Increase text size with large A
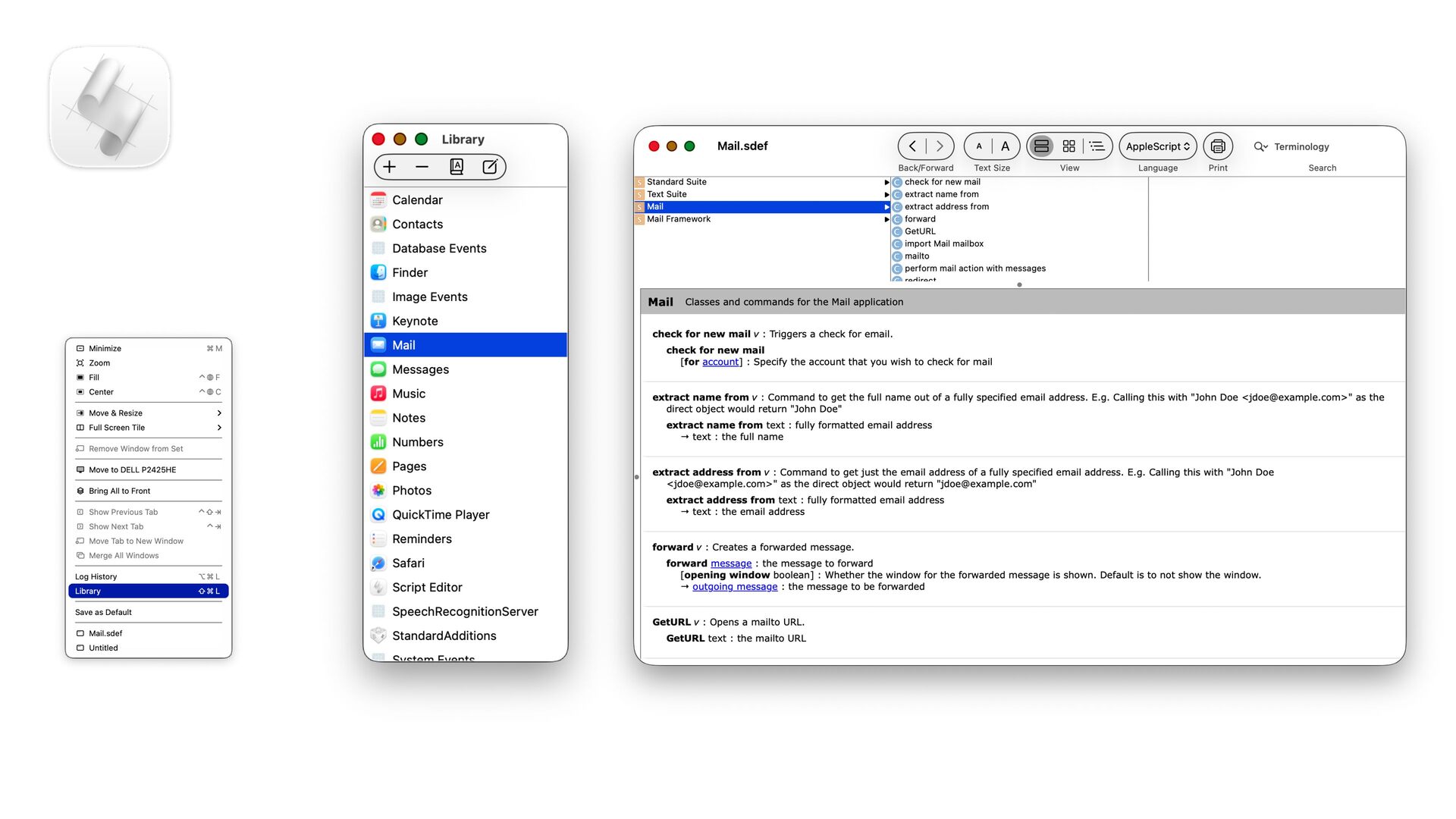Screen dimensions: 1456x819 [1005, 146]
